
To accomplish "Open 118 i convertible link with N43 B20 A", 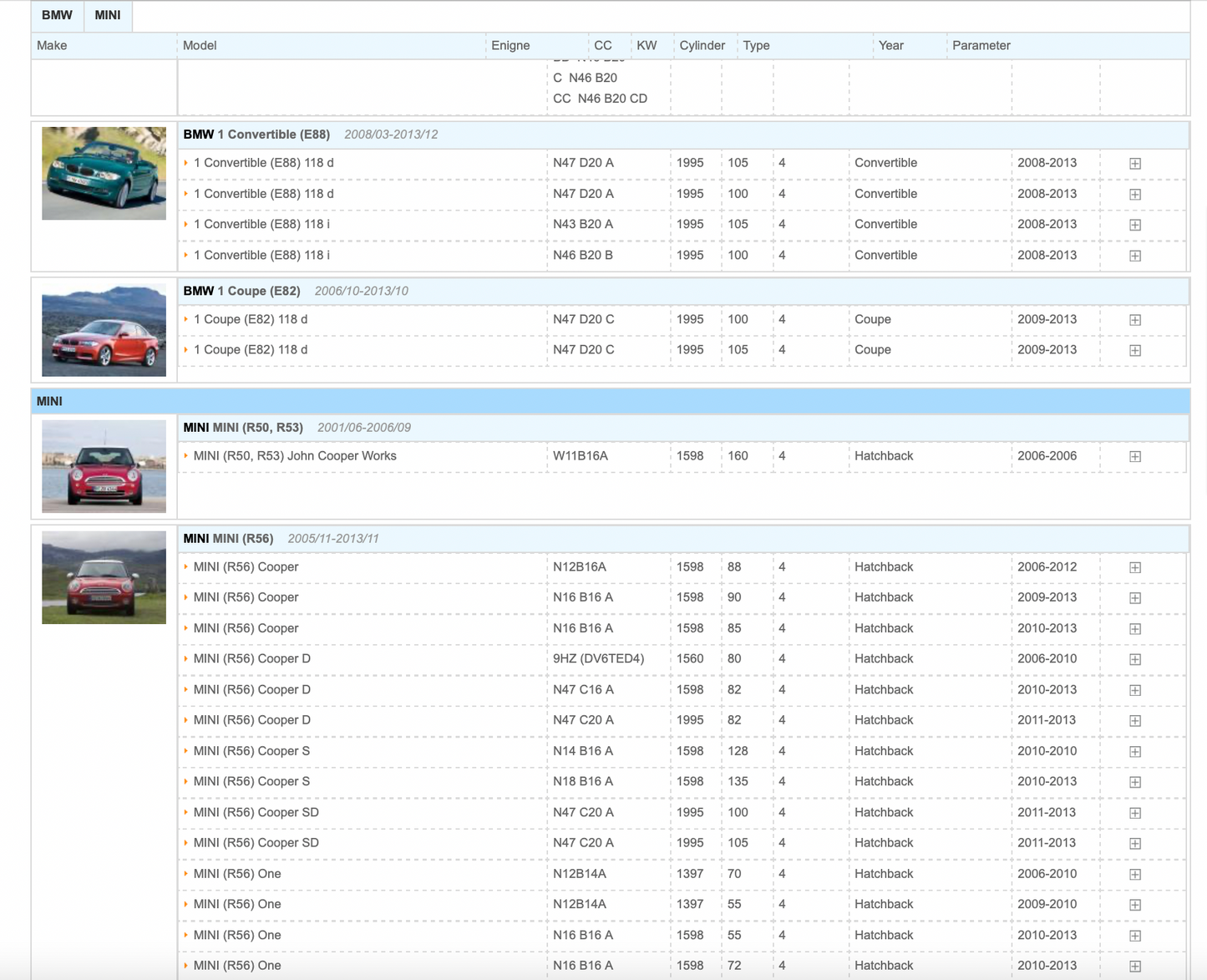I will [x=261, y=224].
